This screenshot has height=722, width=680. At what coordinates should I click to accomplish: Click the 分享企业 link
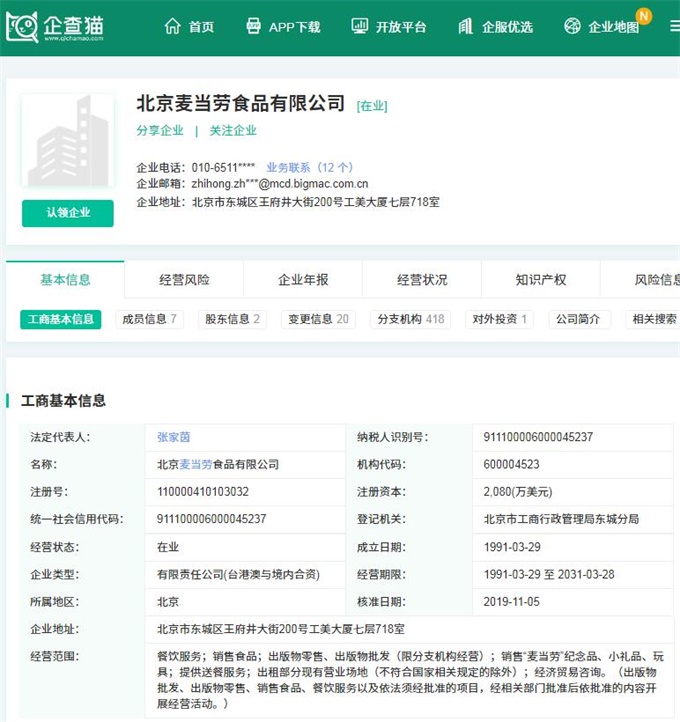point(160,131)
